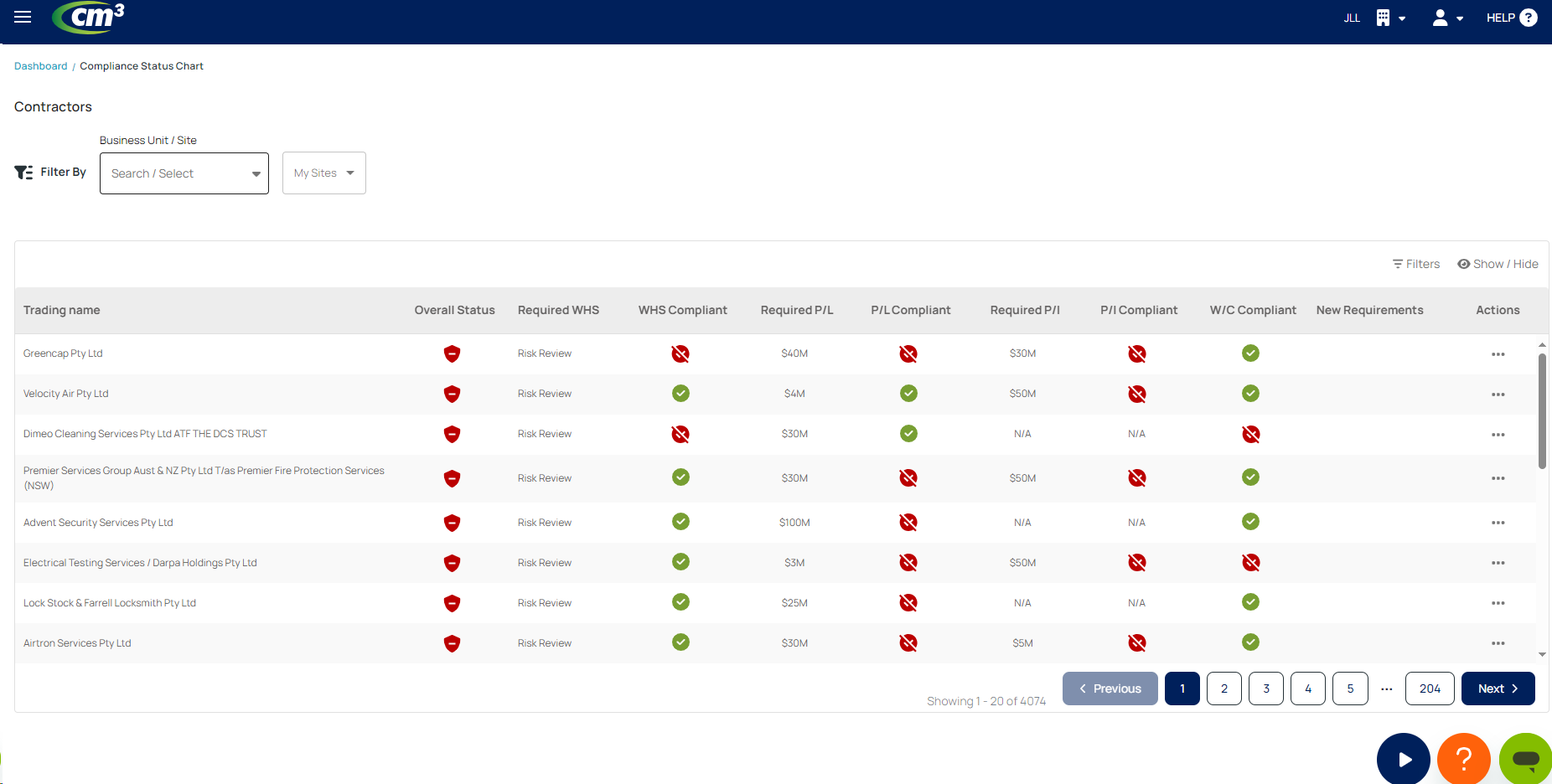This screenshot has width=1552, height=784.
Task: Jump to last page 204
Action: point(1430,689)
